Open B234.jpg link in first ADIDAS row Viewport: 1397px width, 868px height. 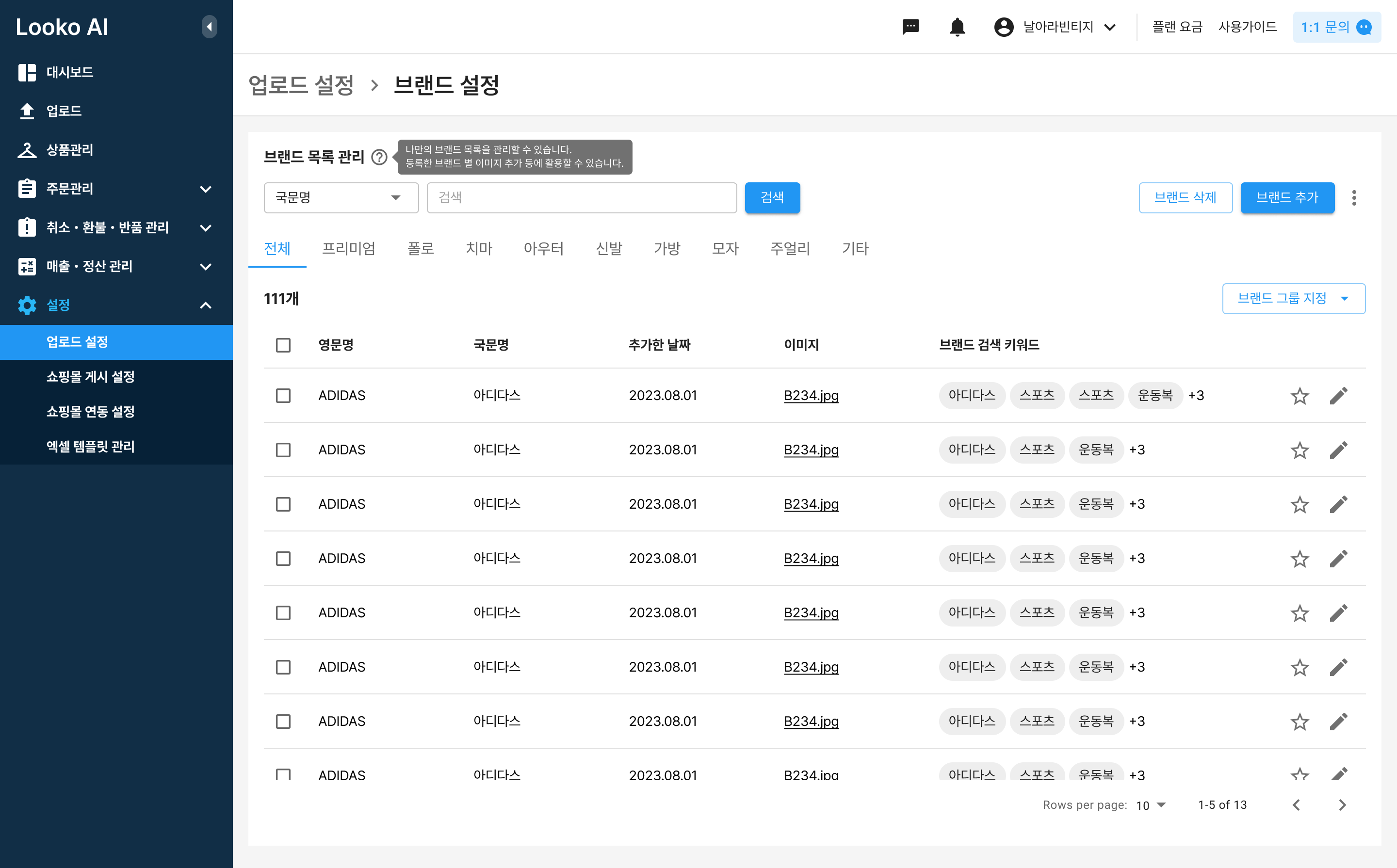coord(812,396)
